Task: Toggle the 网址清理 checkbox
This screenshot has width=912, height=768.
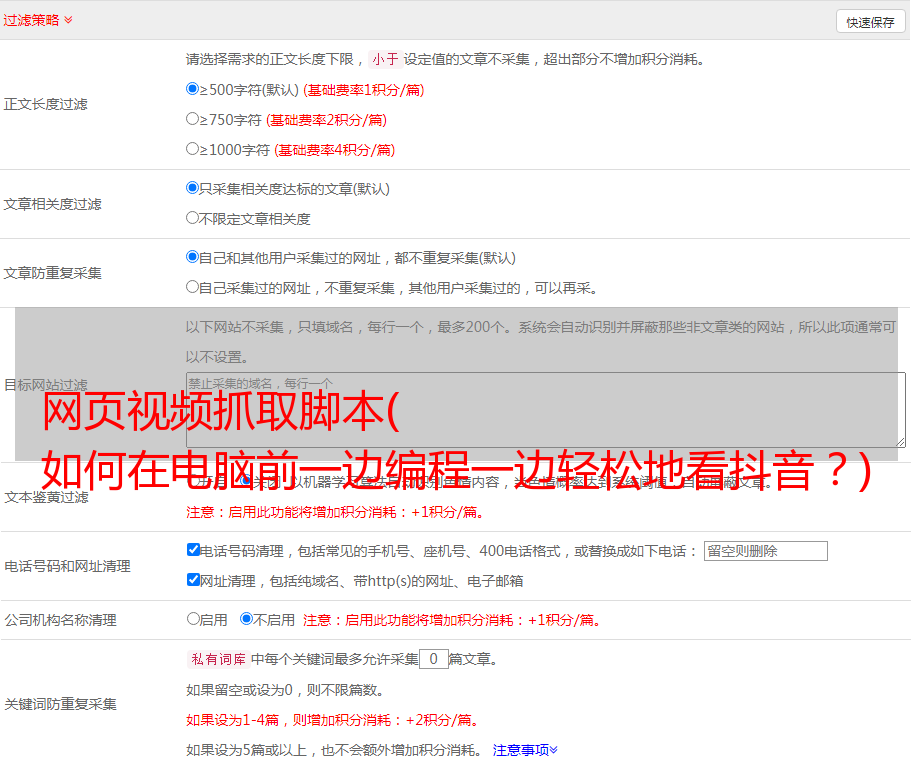Action: [194, 580]
